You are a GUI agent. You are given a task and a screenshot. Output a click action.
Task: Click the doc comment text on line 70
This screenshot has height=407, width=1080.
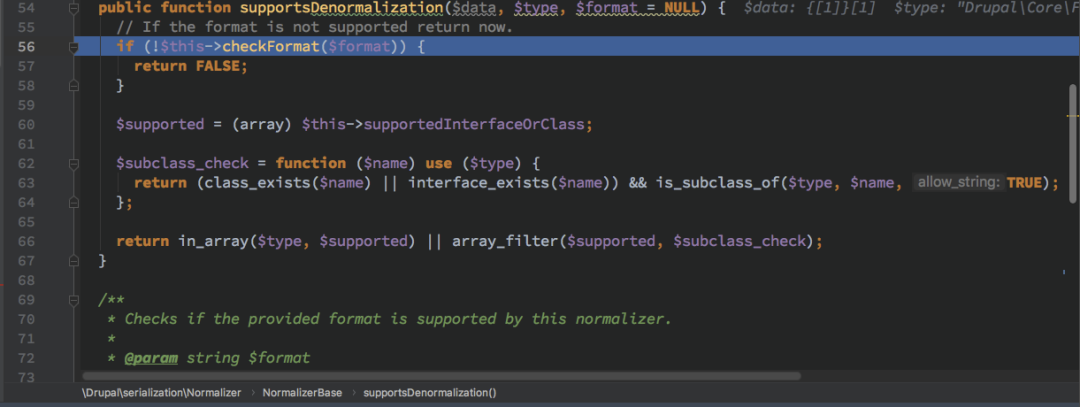click(x=397, y=320)
